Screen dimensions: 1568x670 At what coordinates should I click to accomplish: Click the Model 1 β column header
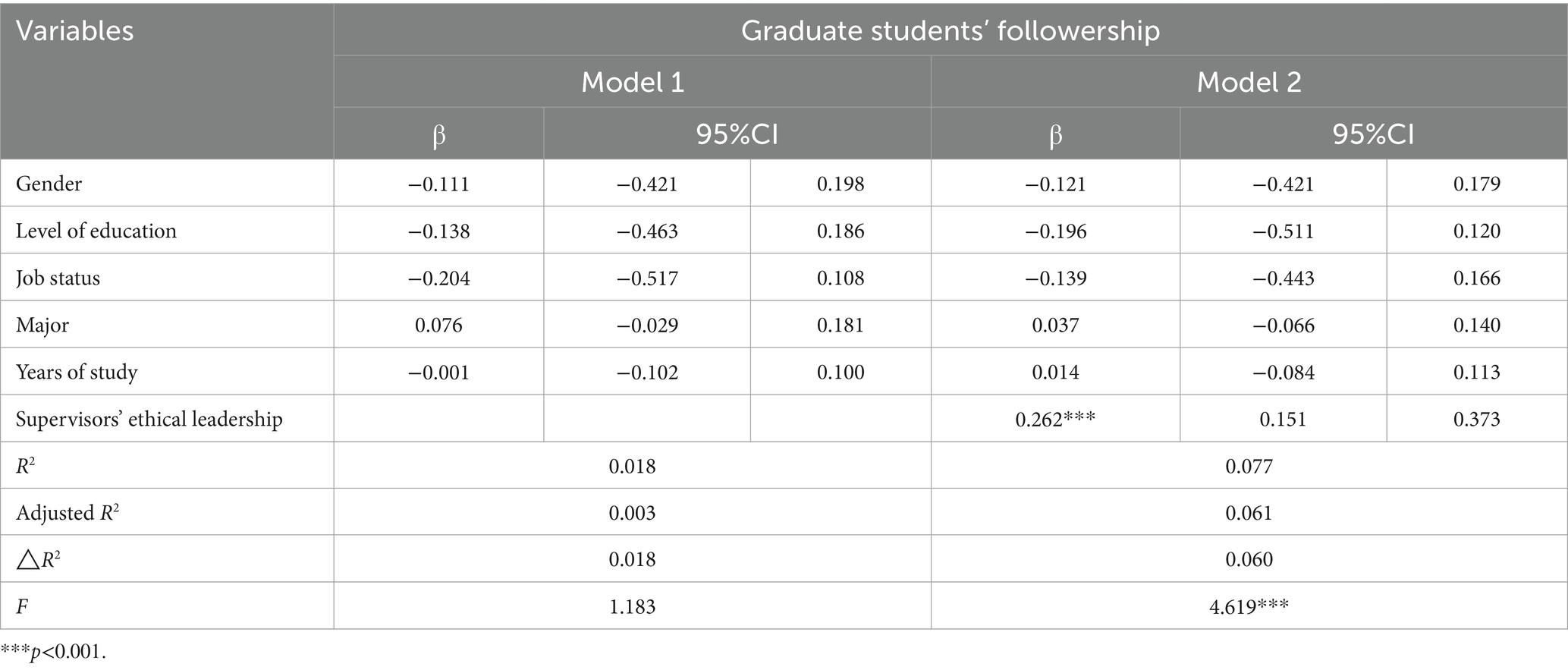point(438,135)
